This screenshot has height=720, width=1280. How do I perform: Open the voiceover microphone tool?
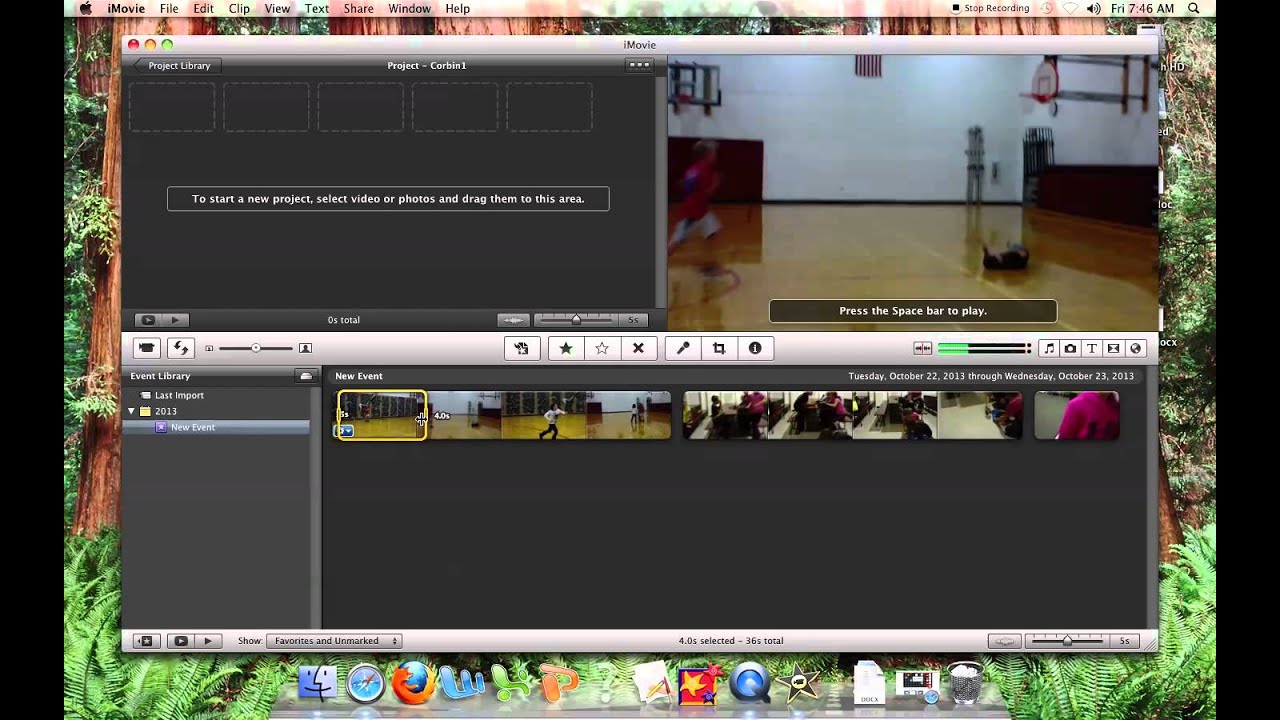(x=683, y=348)
